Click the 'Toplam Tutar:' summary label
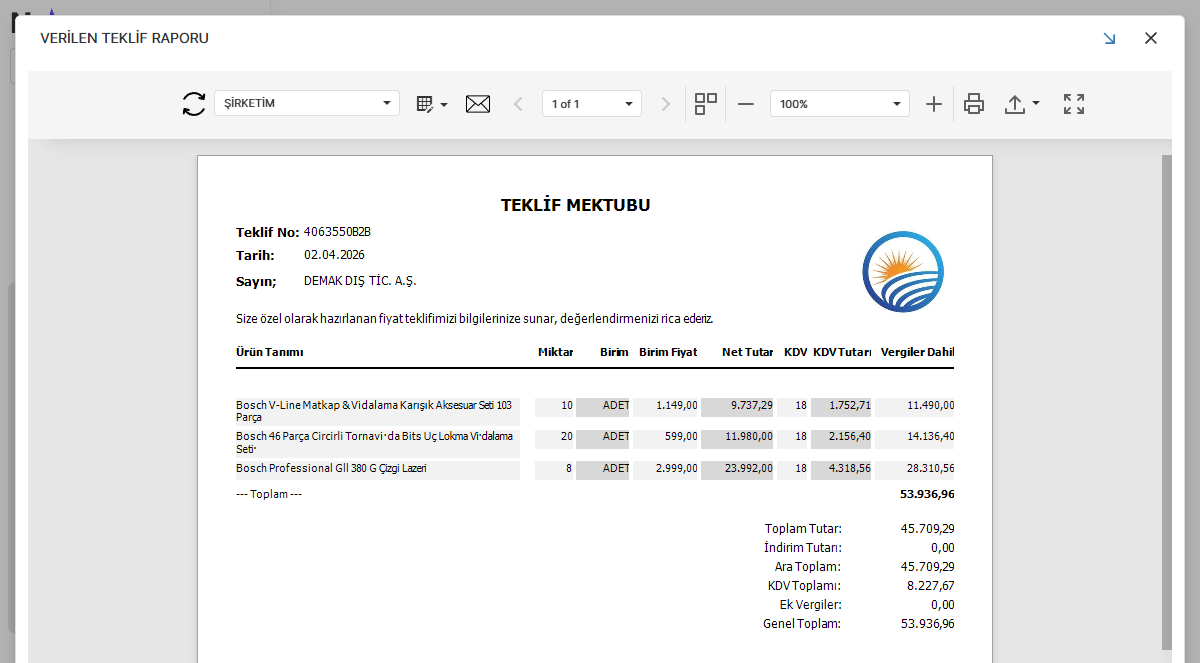This screenshot has height=663, width=1200. (x=803, y=529)
